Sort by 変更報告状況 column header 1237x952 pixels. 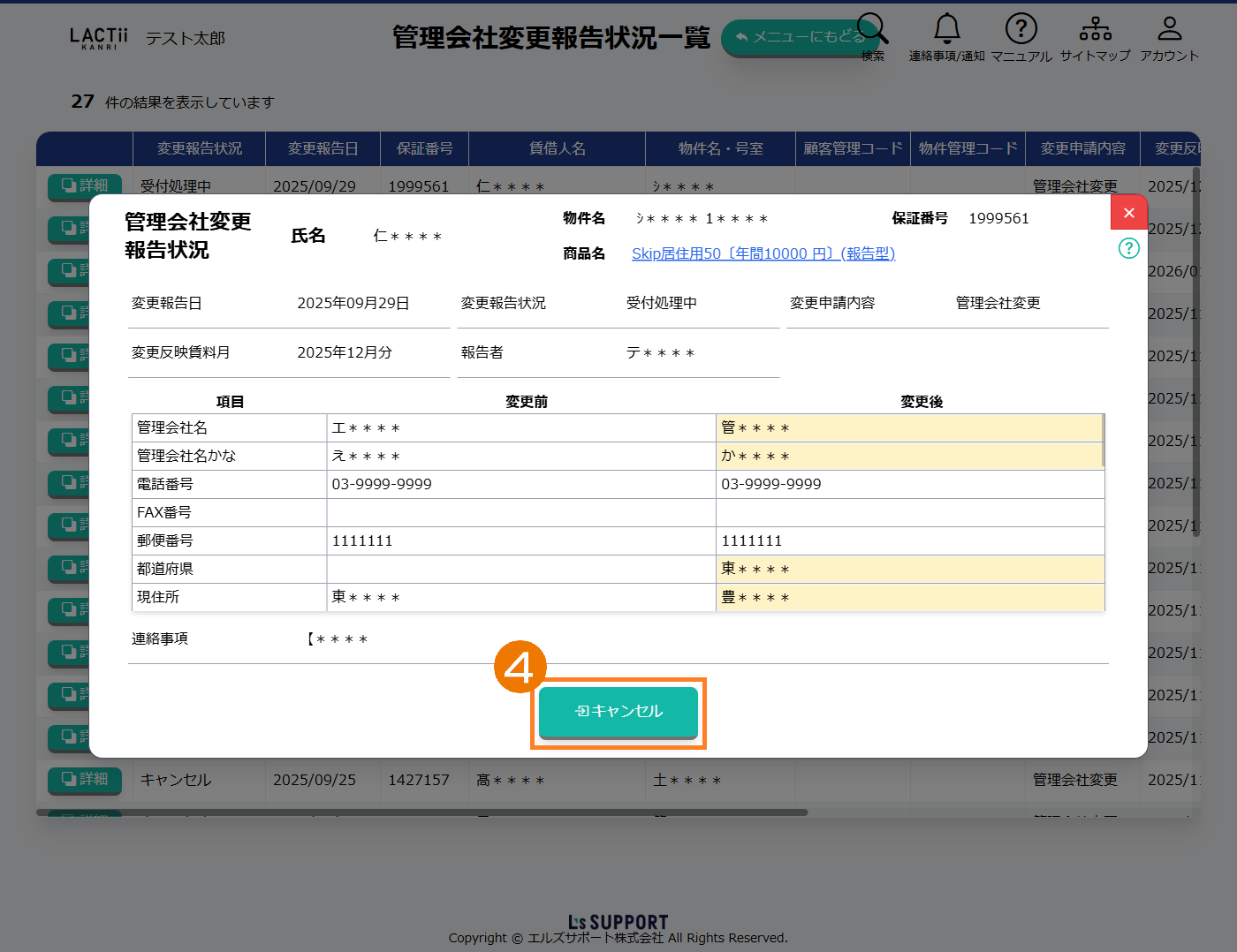pyautogui.click(x=199, y=148)
